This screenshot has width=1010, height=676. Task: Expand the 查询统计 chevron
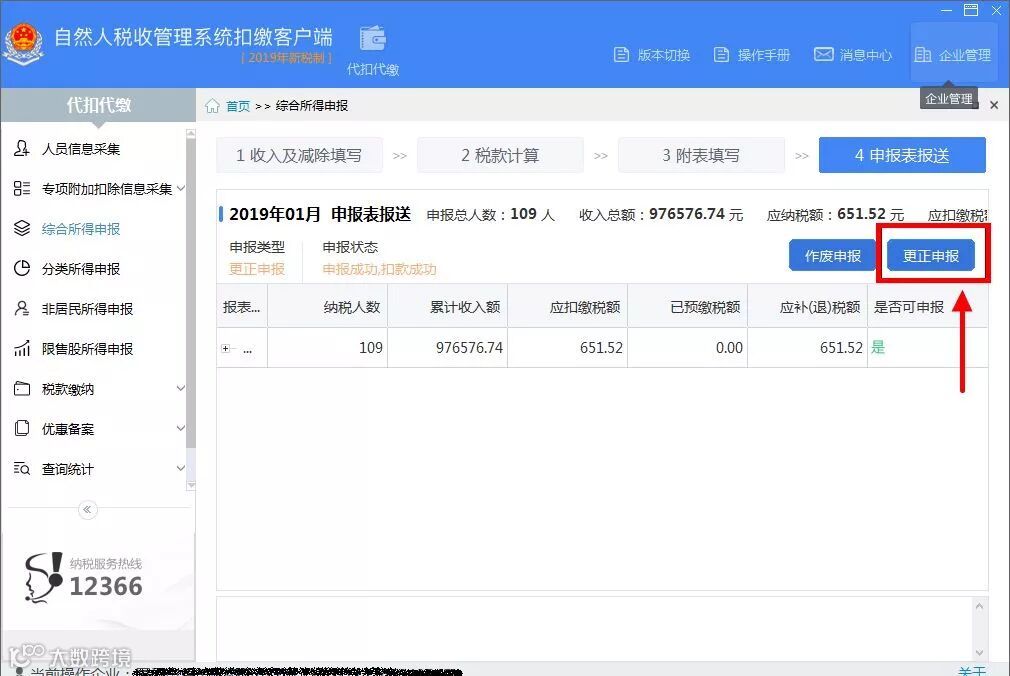(180, 468)
